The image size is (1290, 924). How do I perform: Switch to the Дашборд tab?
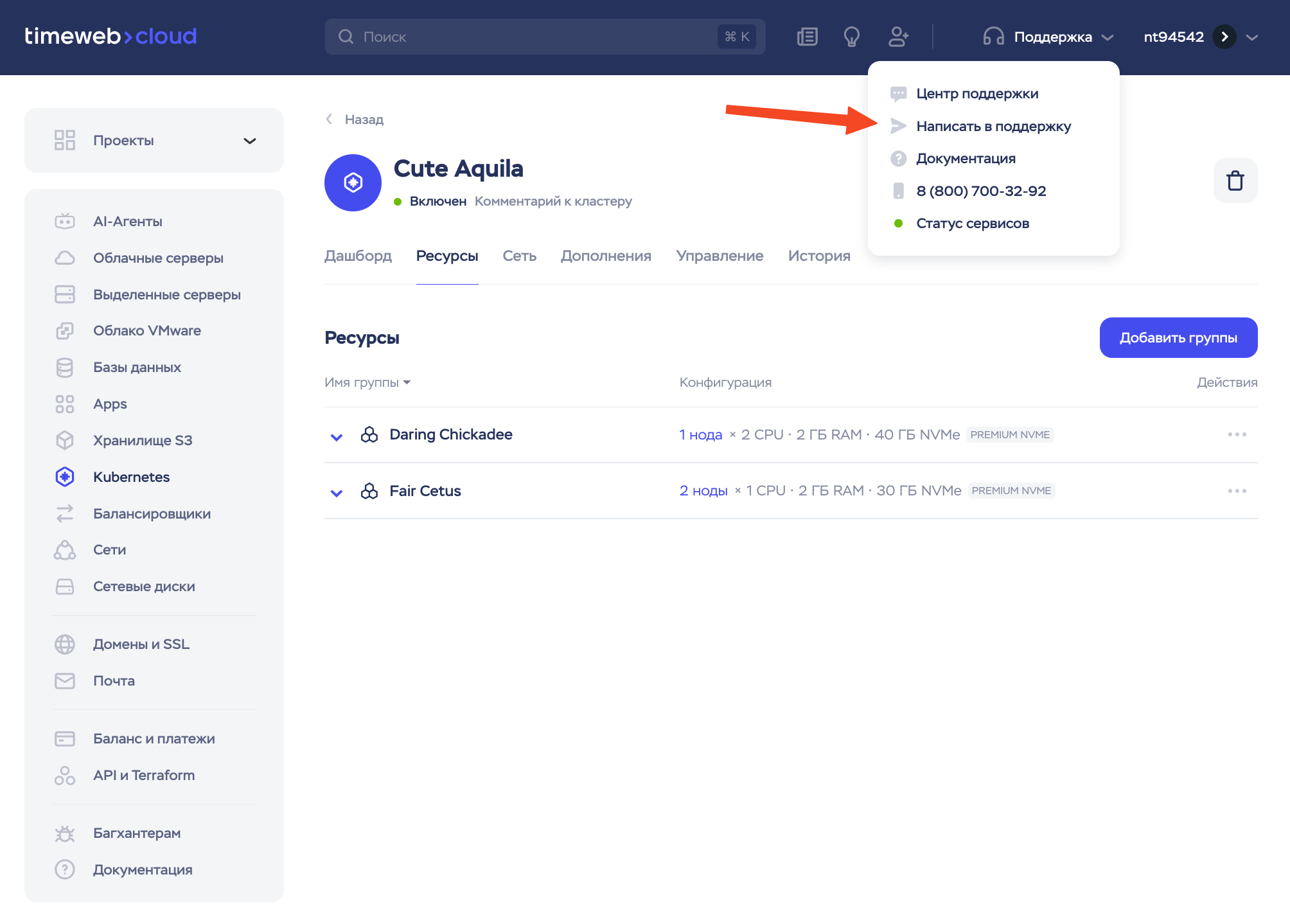[x=358, y=256]
